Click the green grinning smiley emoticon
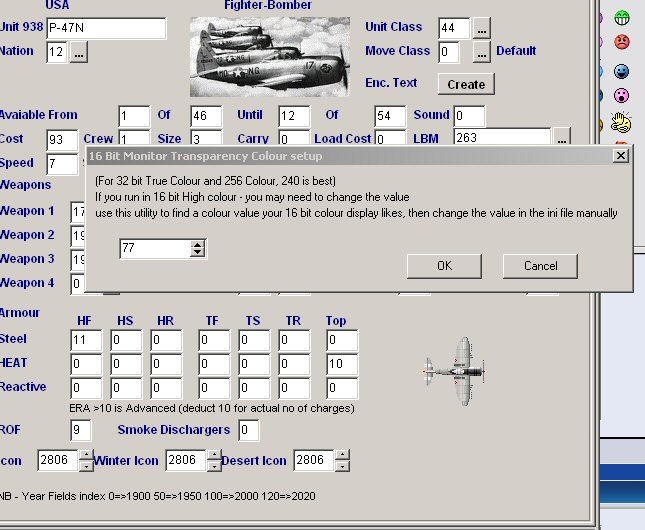 622,17
